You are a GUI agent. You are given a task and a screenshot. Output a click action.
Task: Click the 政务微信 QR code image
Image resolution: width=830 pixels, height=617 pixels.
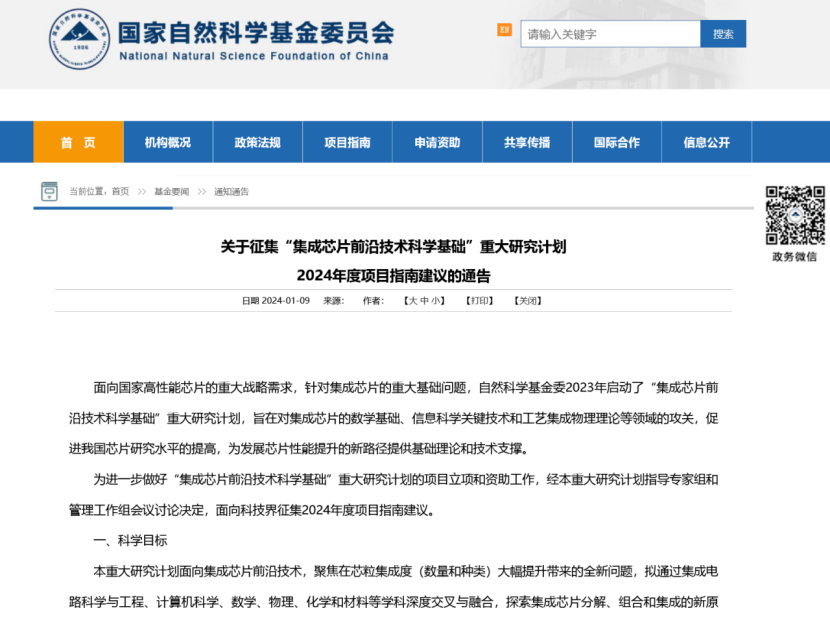[795, 215]
